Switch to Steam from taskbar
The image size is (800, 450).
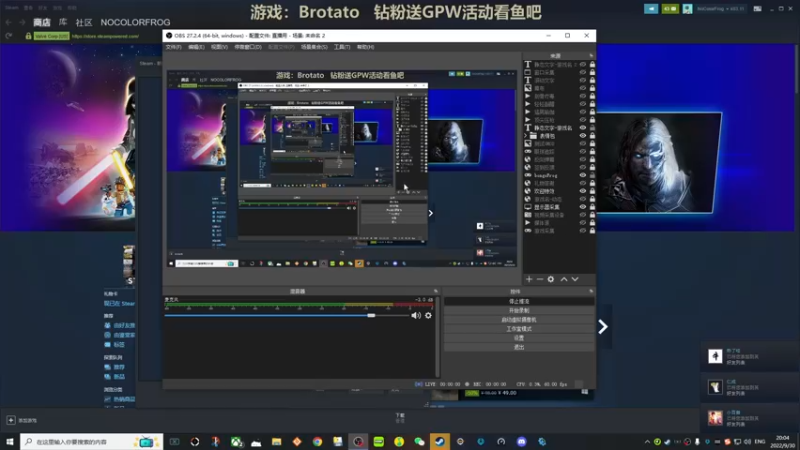click(x=440, y=442)
